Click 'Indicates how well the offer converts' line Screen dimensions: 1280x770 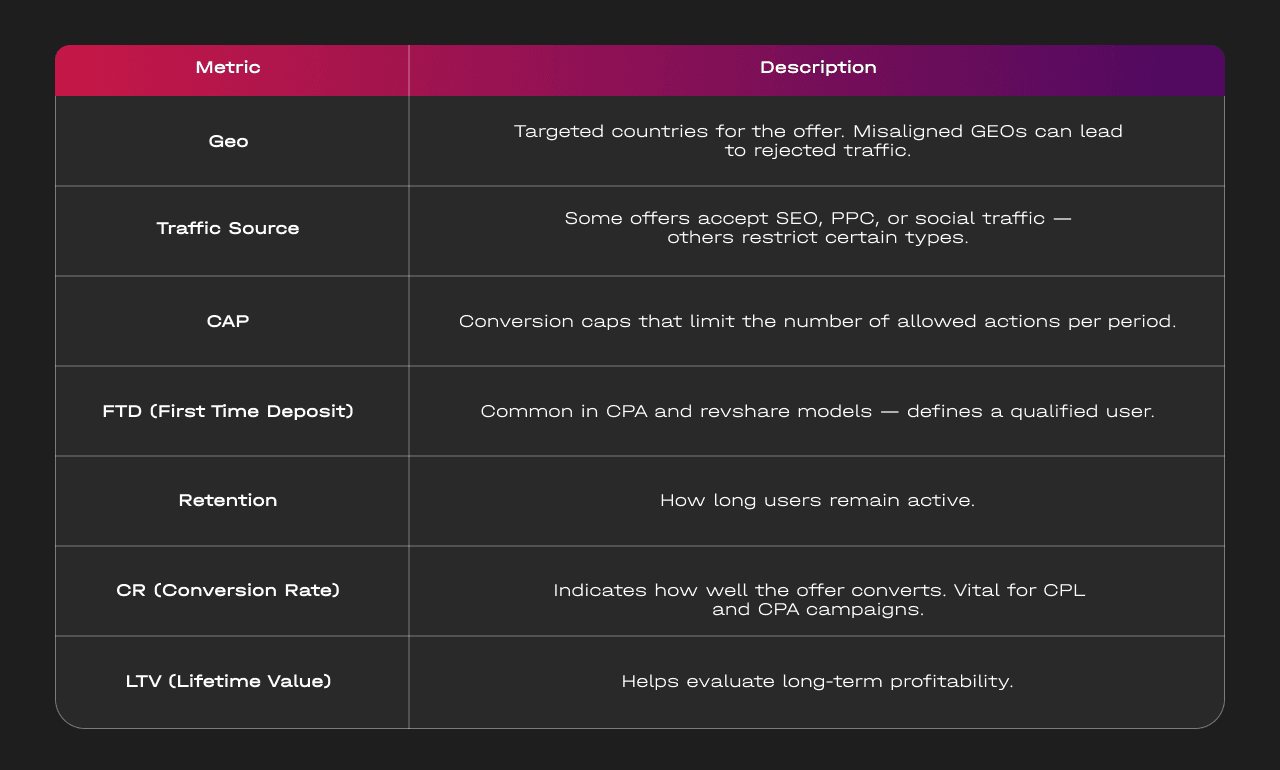[817, 590]
